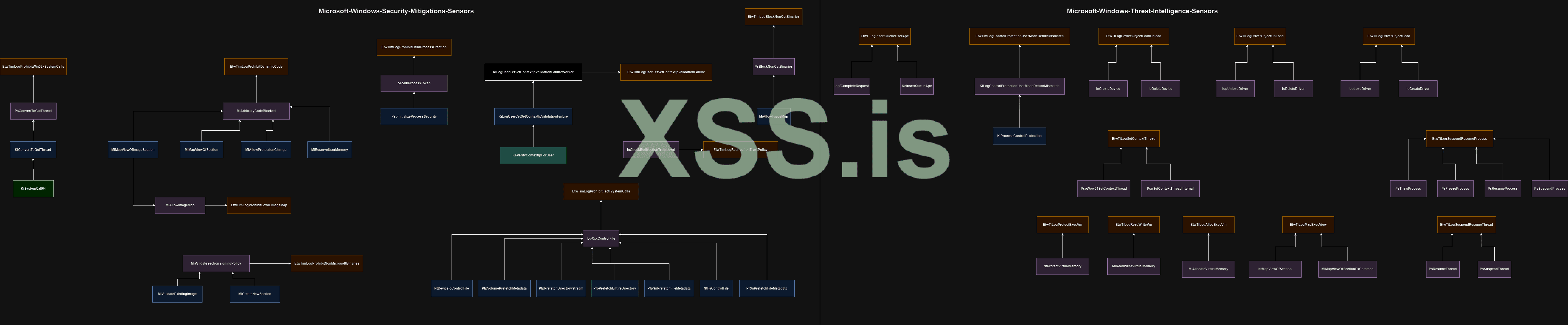Select the KiProcessControlProtection node

point(1019,136)
